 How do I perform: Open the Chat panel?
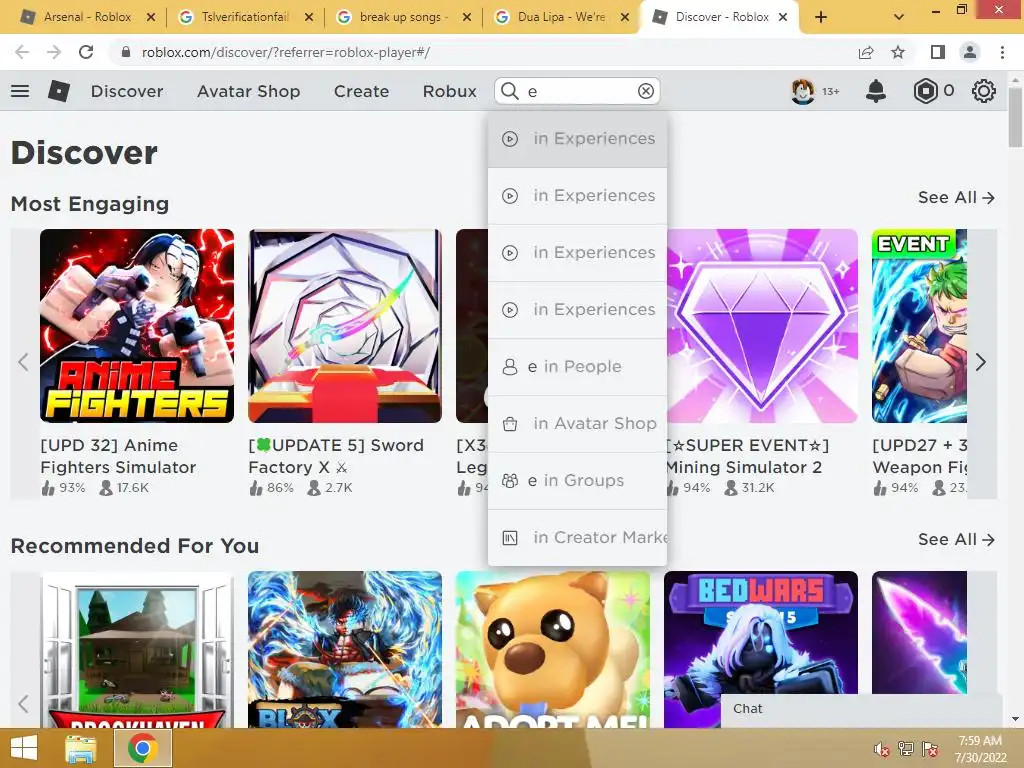point(861,709)
